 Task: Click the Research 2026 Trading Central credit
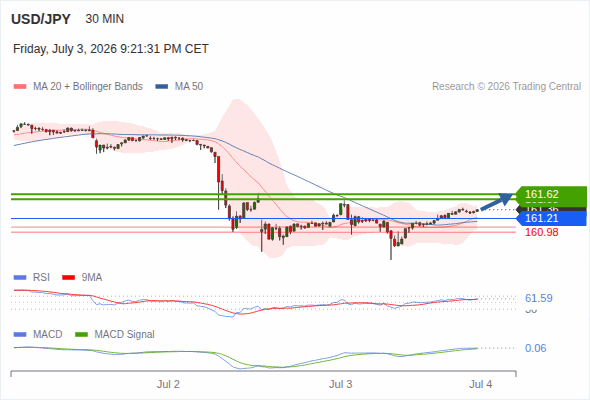[x=506, y=87]
